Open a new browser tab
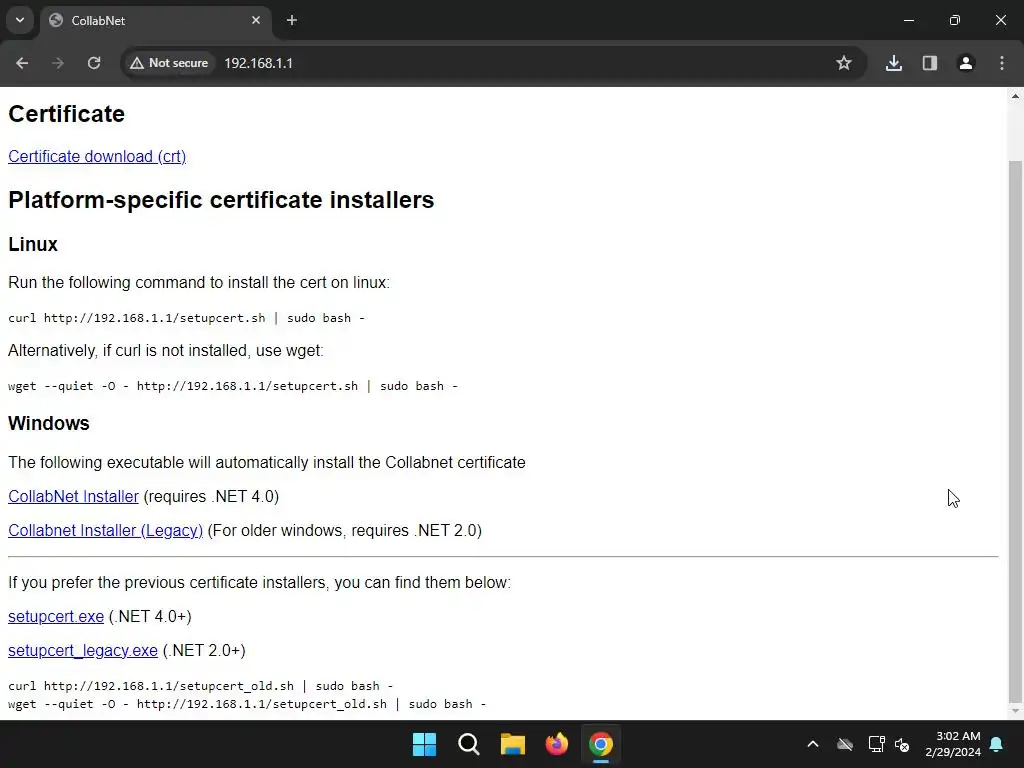Viewport: 1024px width, 768px height. (292, 20)
